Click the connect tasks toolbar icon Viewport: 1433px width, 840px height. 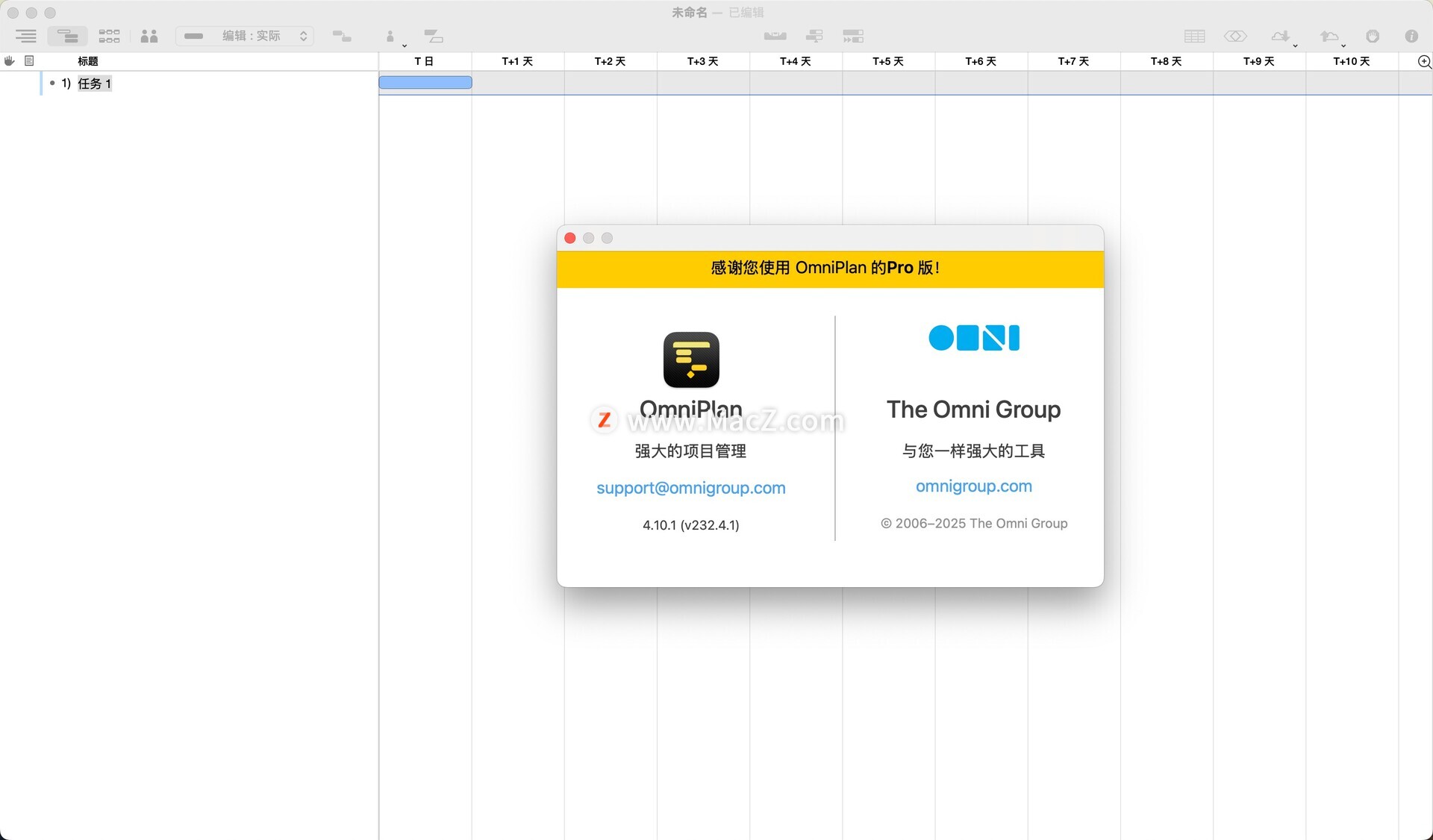342,36
